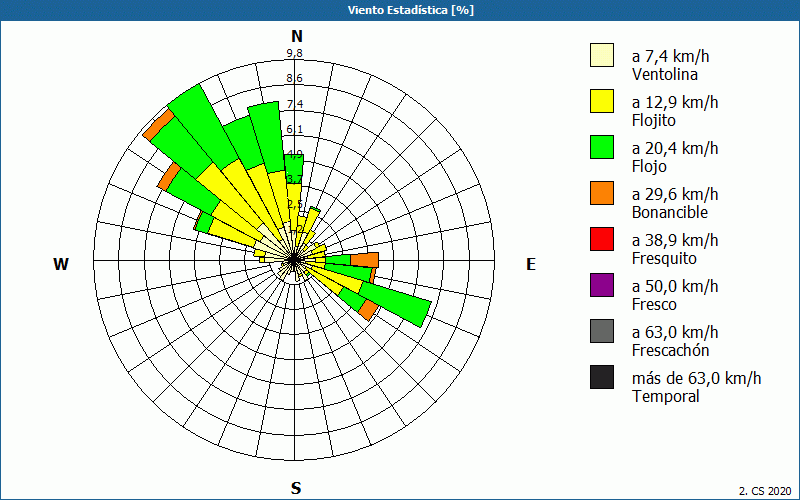Click the 'Flojo' legend label
The height and width of the screenshot is (500, 800).
649,166
